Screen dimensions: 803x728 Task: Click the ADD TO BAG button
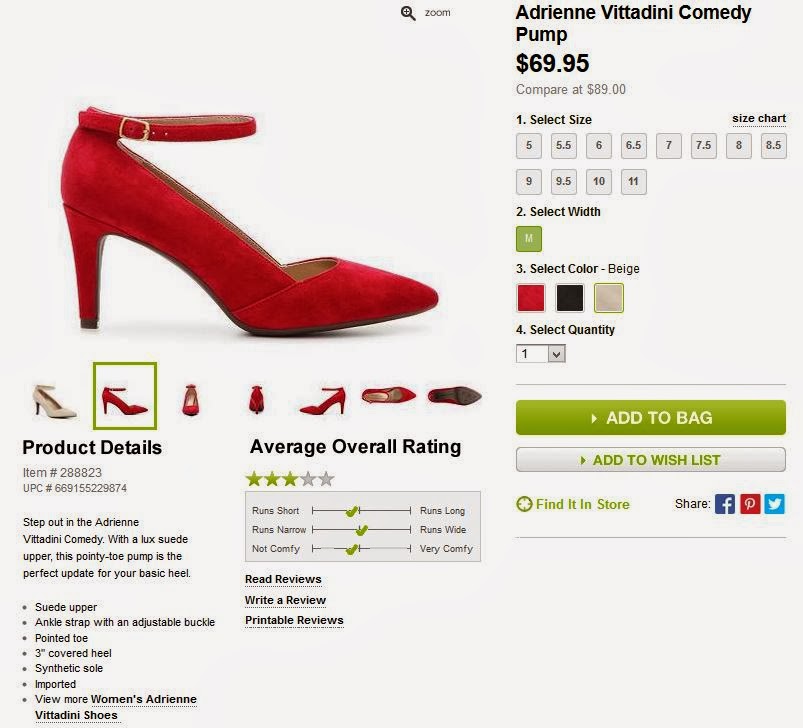pos(650,418)
